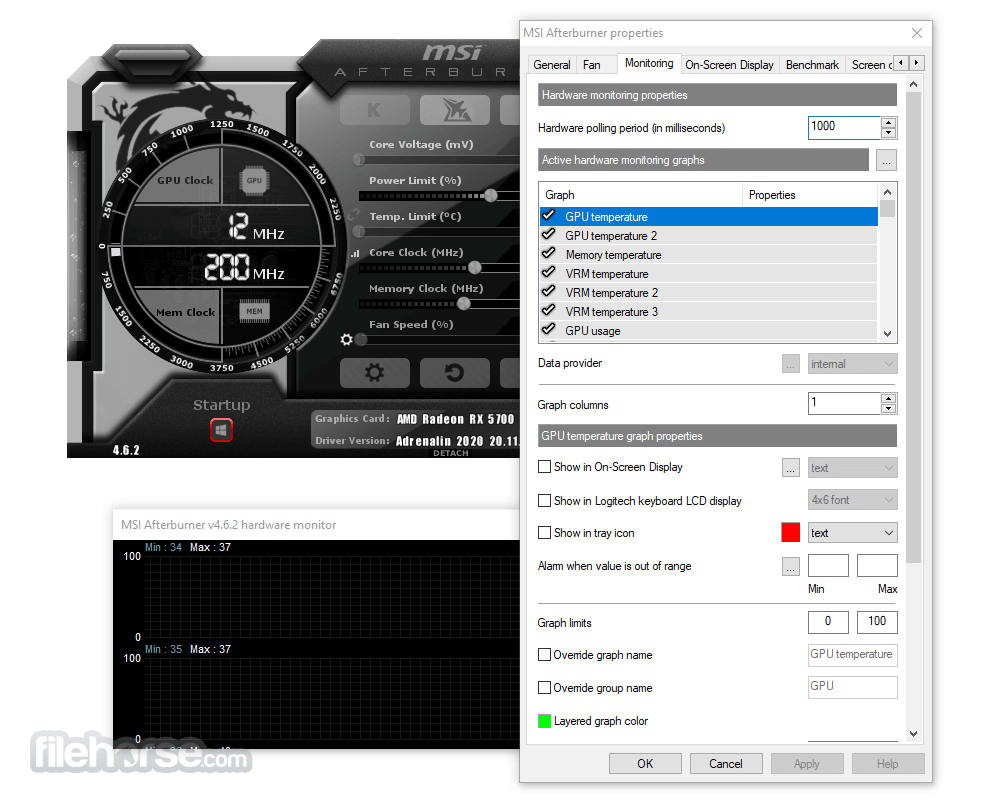Click alarm range ellipsis button
The height and width of the screenshot is (803, 1000).
click(790, 566)
